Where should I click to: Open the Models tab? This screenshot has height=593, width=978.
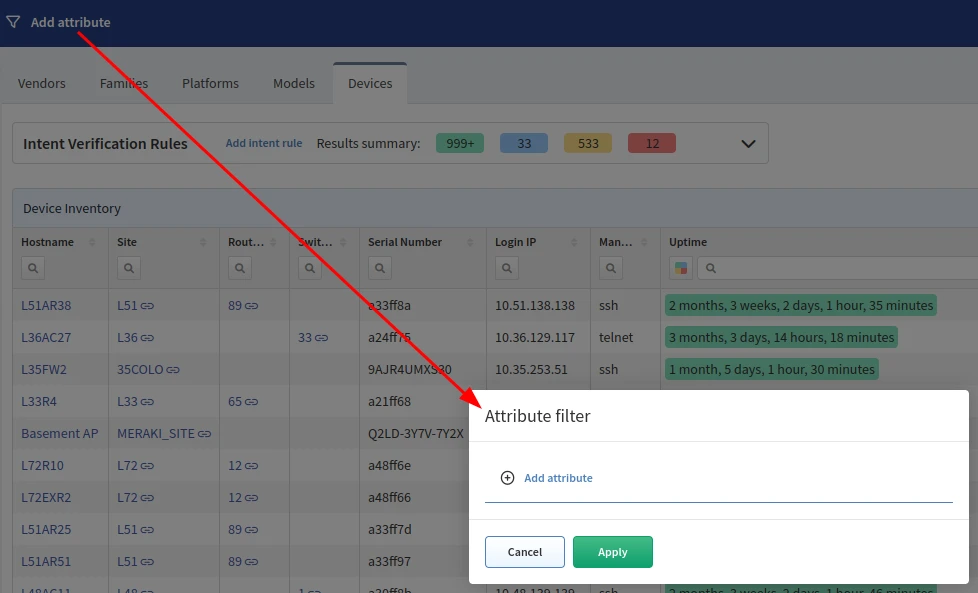coord(294,83)
